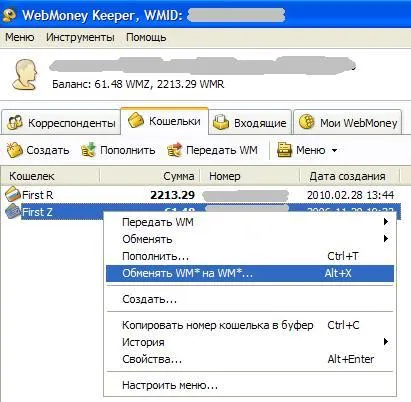The height and width of the screenshot is (402, 411).
Task: Click the Передать WM transfer toolbar icon
Action: tap(174, 150)
